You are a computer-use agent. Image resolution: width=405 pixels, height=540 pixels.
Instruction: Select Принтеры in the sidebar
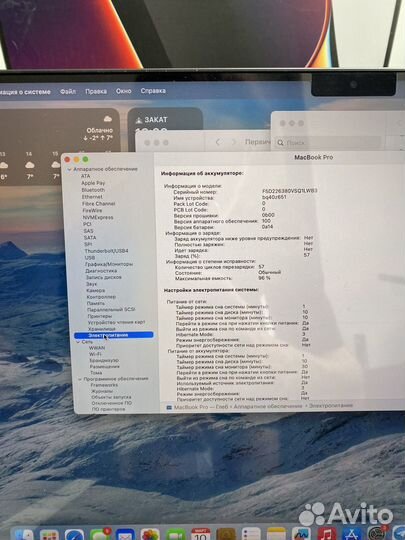(100, 316)
